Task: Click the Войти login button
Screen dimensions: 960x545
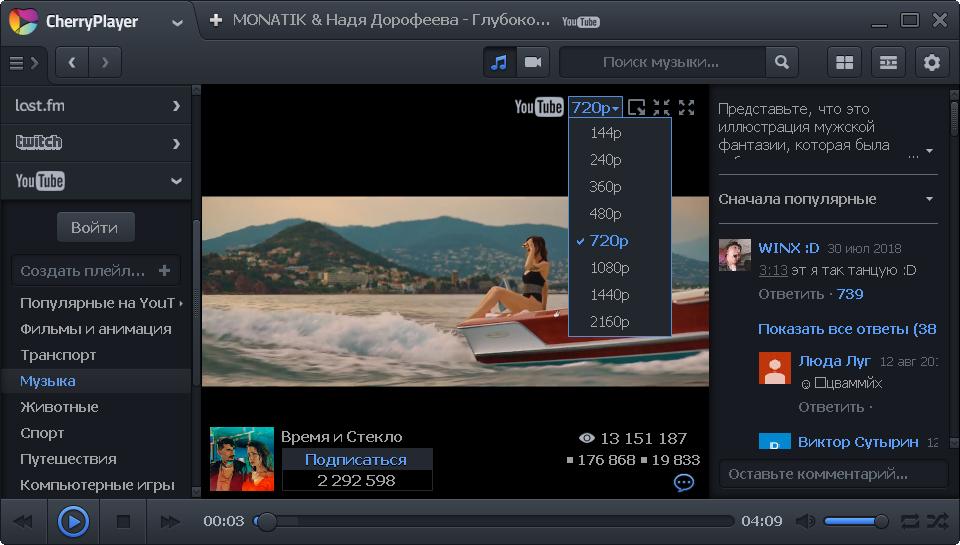Action: click(96, 228)
